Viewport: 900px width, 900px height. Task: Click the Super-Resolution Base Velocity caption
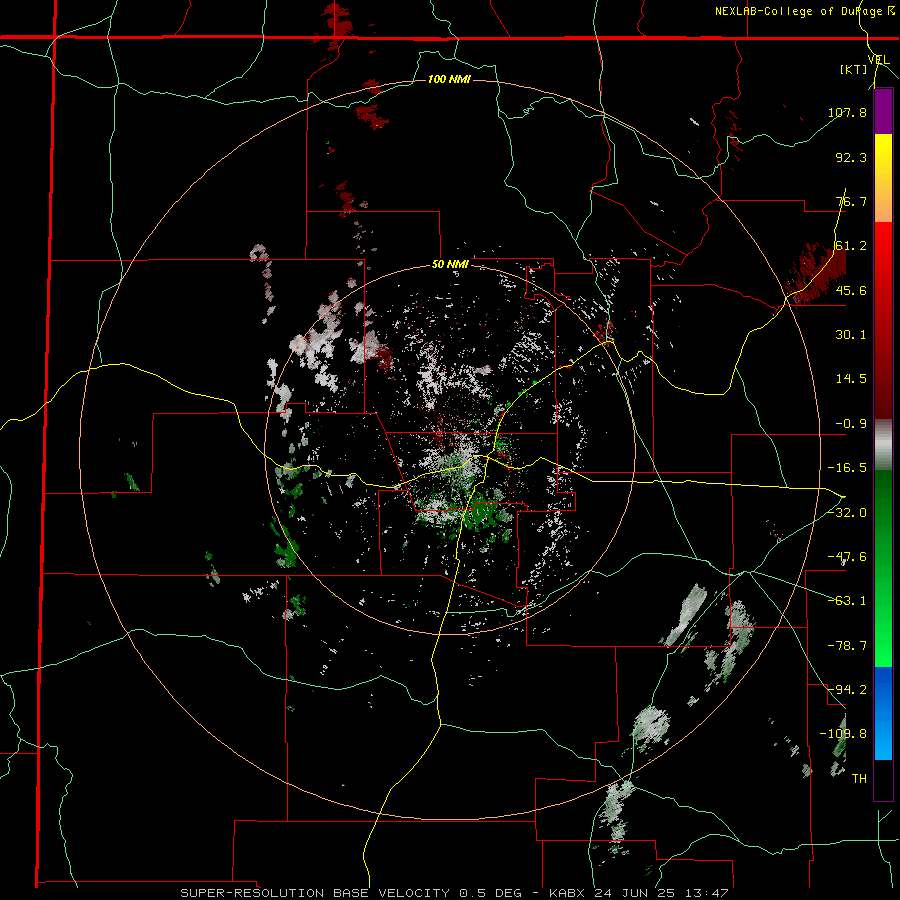point(454,893)
